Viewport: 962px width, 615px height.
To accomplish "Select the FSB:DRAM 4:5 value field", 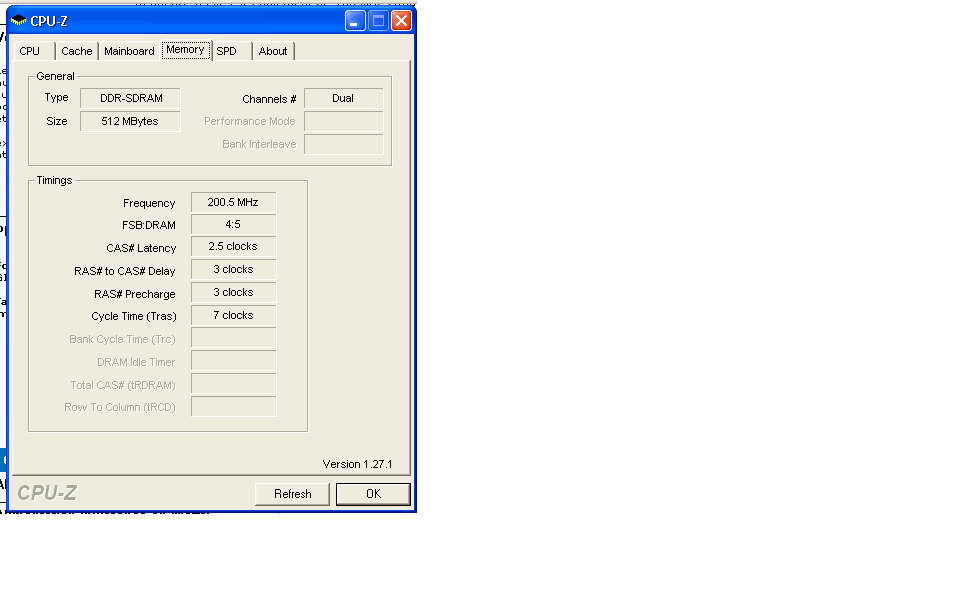I will [x=233, y=225].
